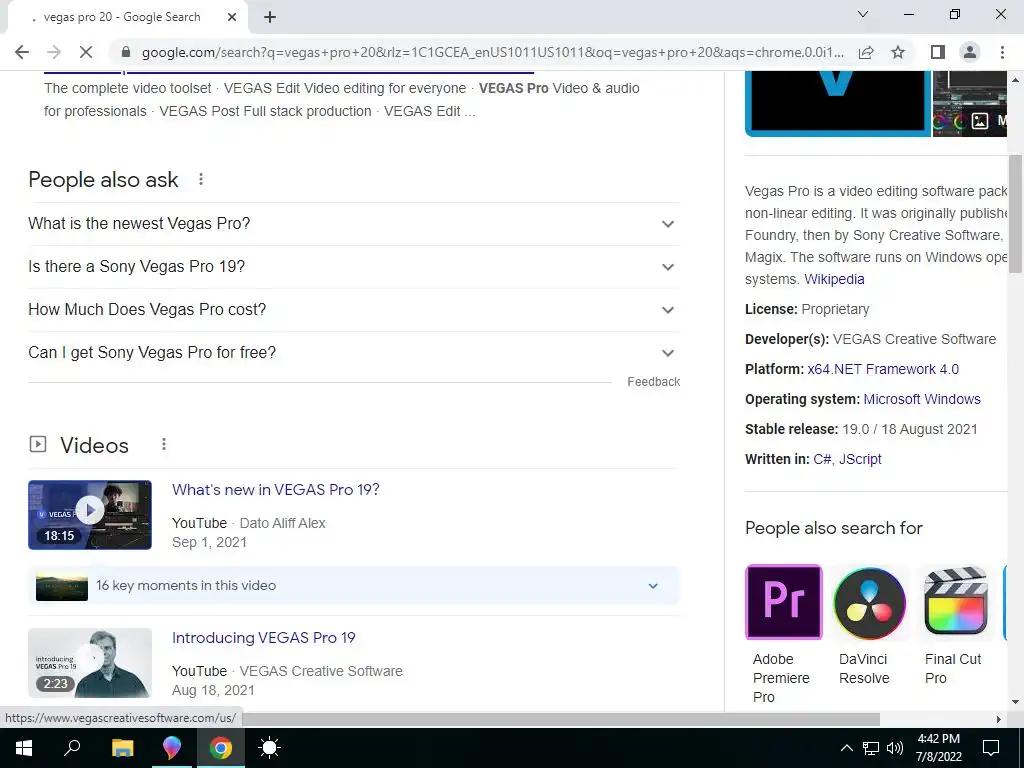The height and width of the screenshot is (768, 1024).
Task: Open Windows taskbar search
Action: 72,748
